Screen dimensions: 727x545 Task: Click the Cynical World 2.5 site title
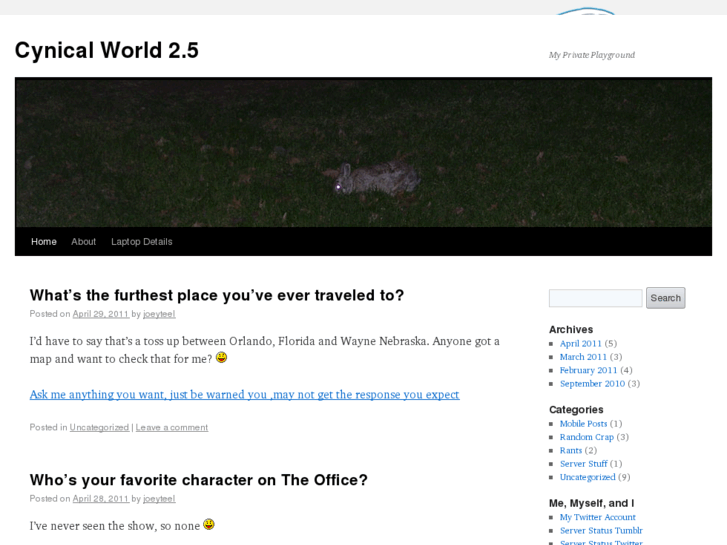(x=107, y=50)
